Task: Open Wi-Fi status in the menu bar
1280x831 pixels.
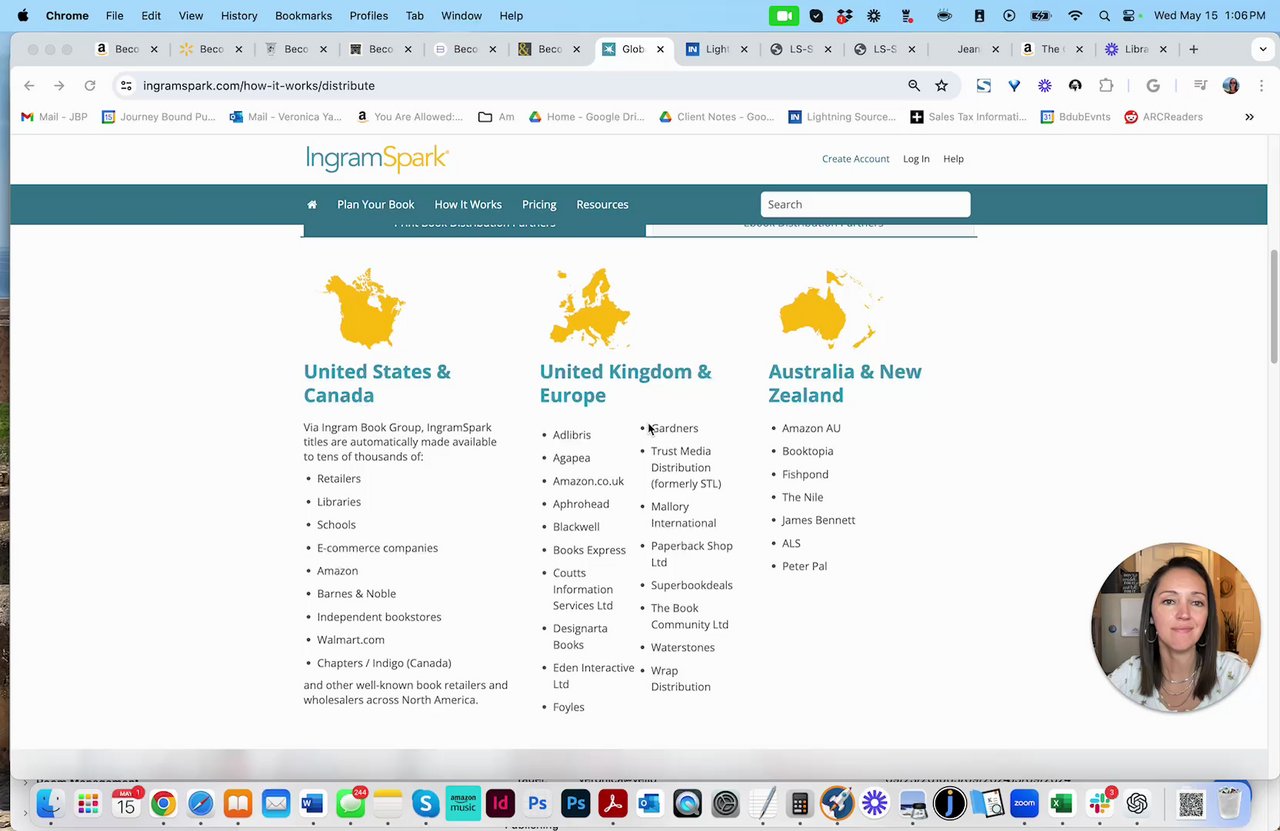Action: [x=1075, y=16]
